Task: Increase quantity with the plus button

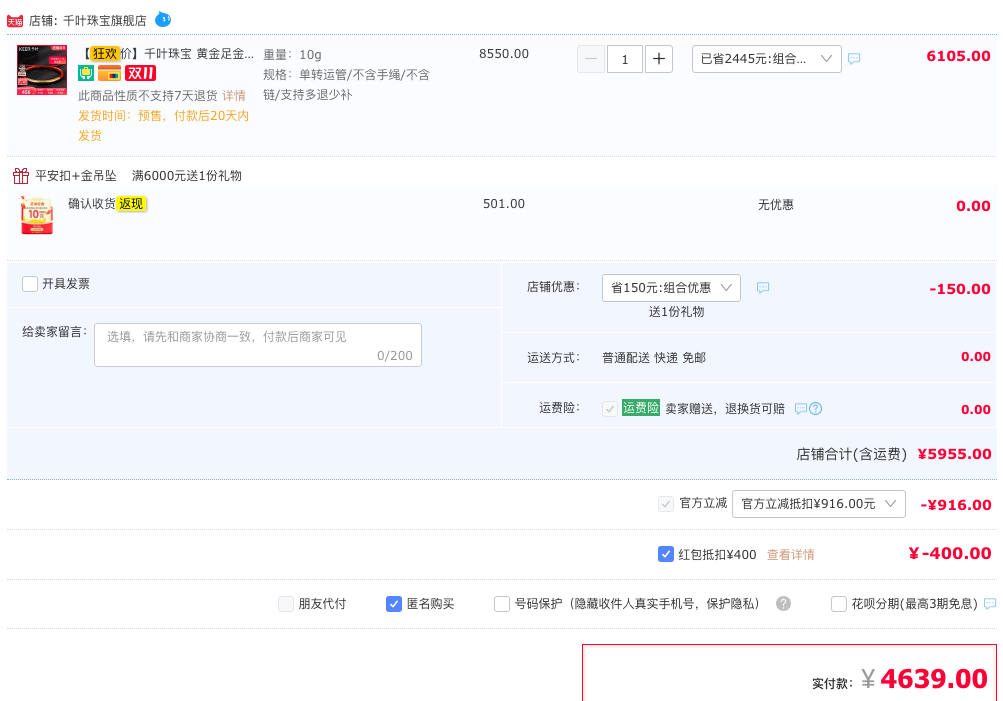Action: pos(659,59)
